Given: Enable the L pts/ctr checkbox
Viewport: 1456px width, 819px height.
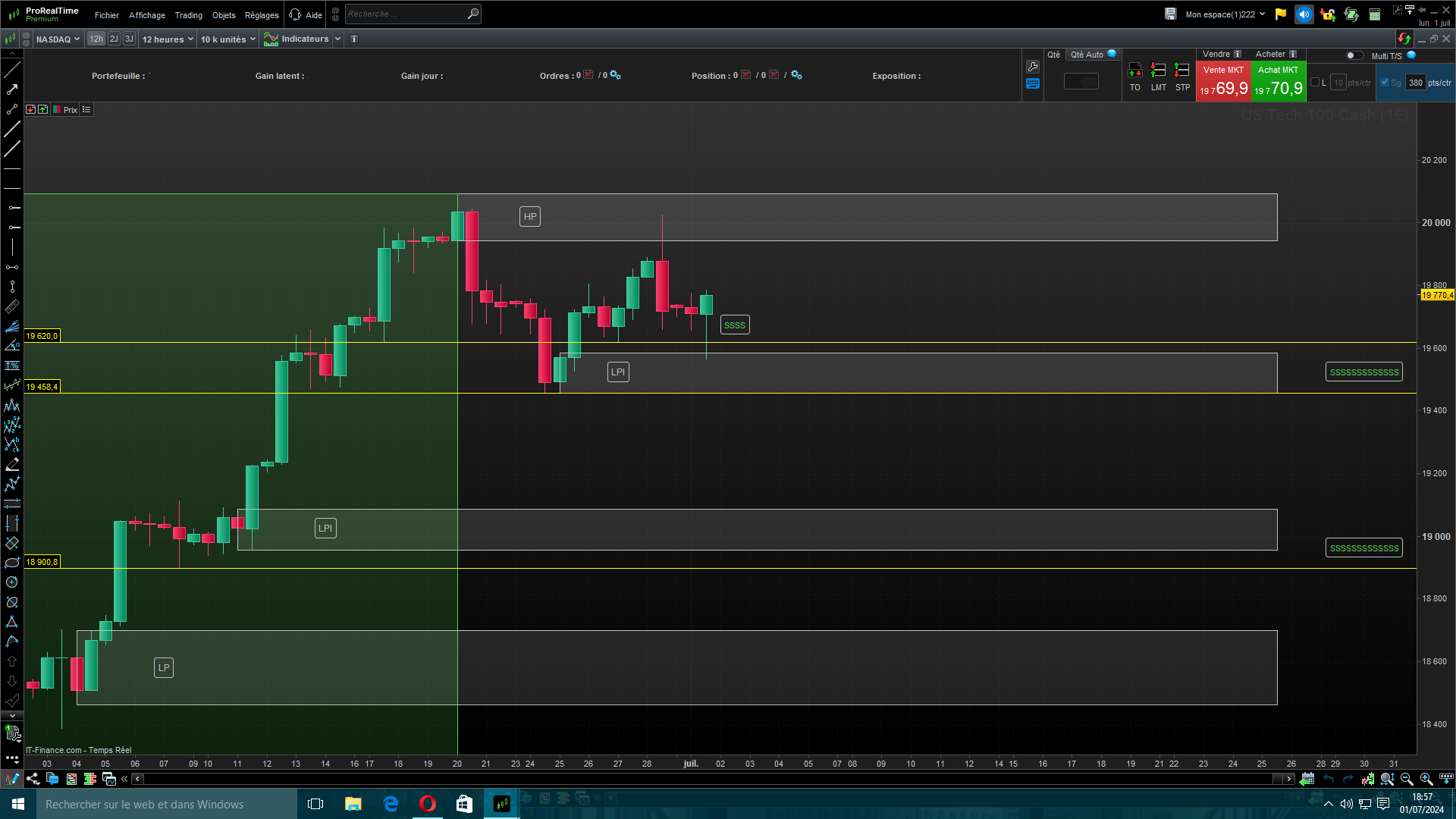Looking at the screenshot, I should pos(1315,83).
